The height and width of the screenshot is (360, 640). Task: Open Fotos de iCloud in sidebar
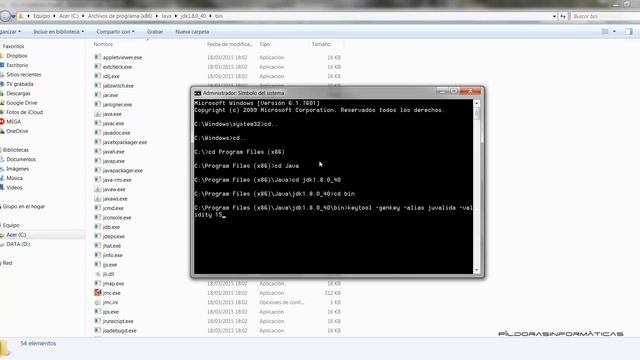click(24, 112)
